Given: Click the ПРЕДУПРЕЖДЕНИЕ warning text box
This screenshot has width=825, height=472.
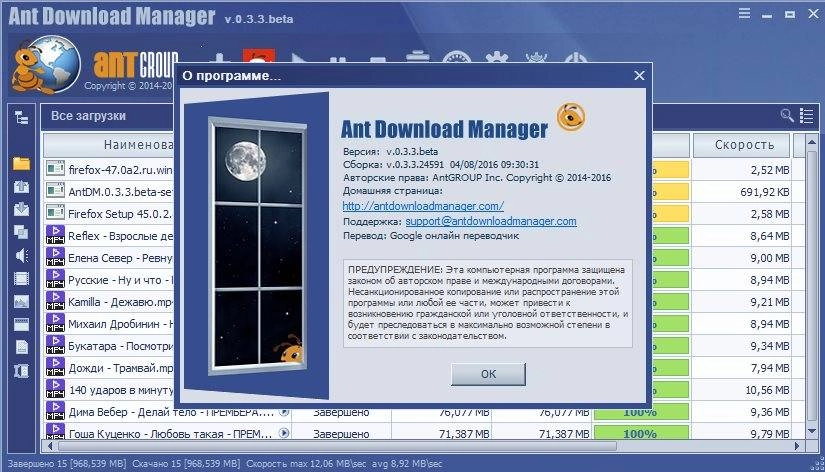Looking at the screenshot, I should click(488, 303).
